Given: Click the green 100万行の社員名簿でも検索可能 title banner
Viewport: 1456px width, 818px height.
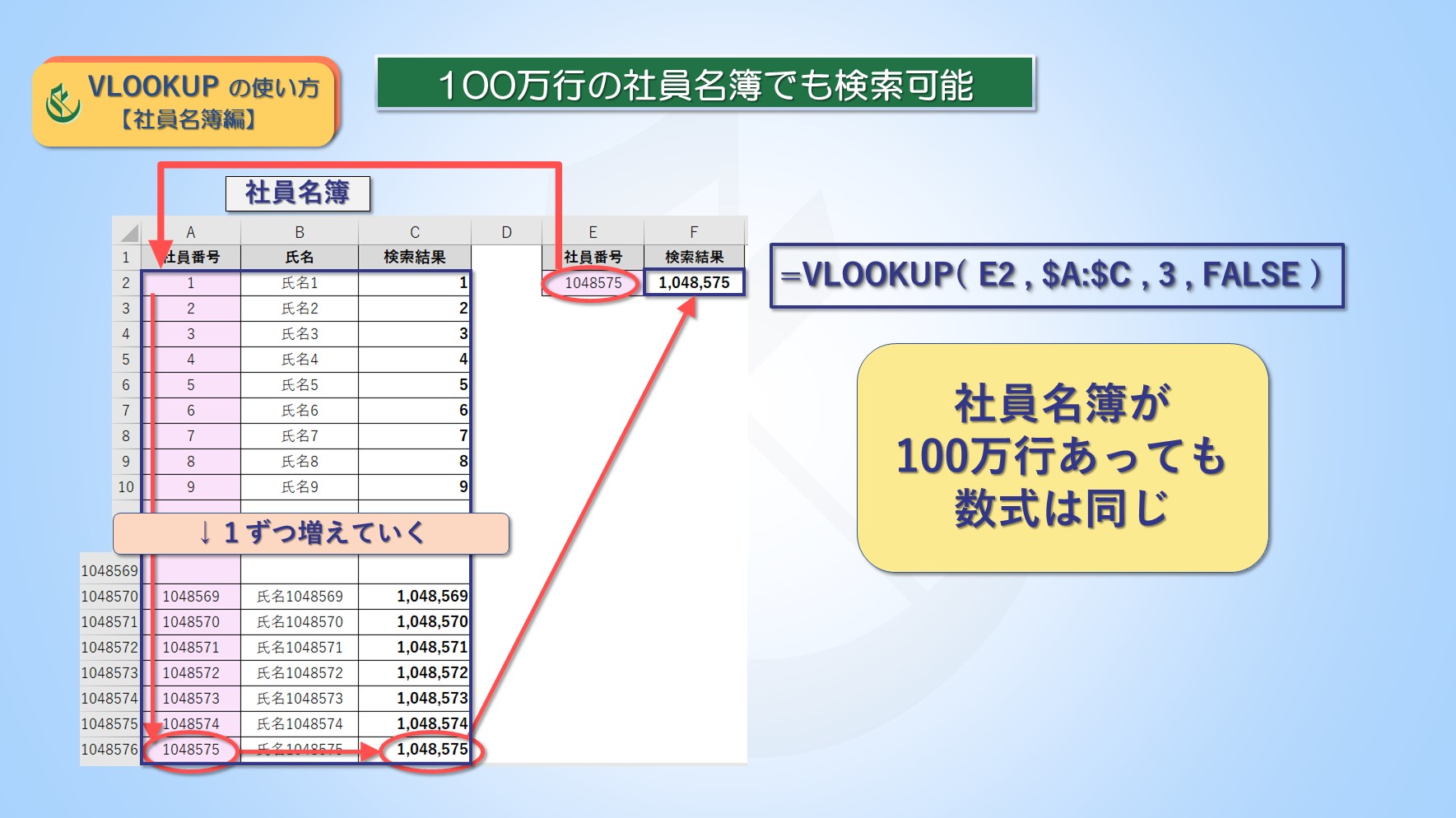Looking at the screenshot, I should (x=705, y=83).
